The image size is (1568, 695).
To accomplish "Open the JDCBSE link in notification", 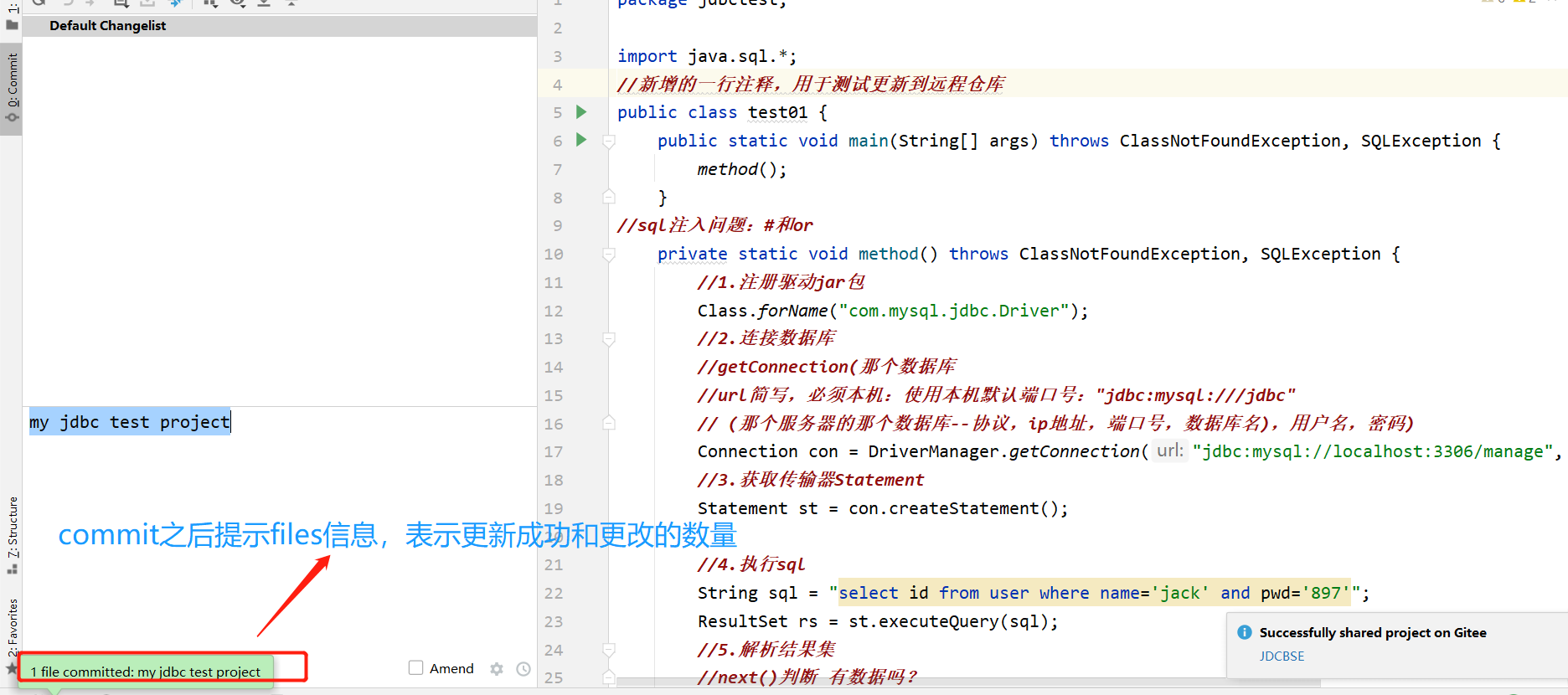I will coord(1282,656).
